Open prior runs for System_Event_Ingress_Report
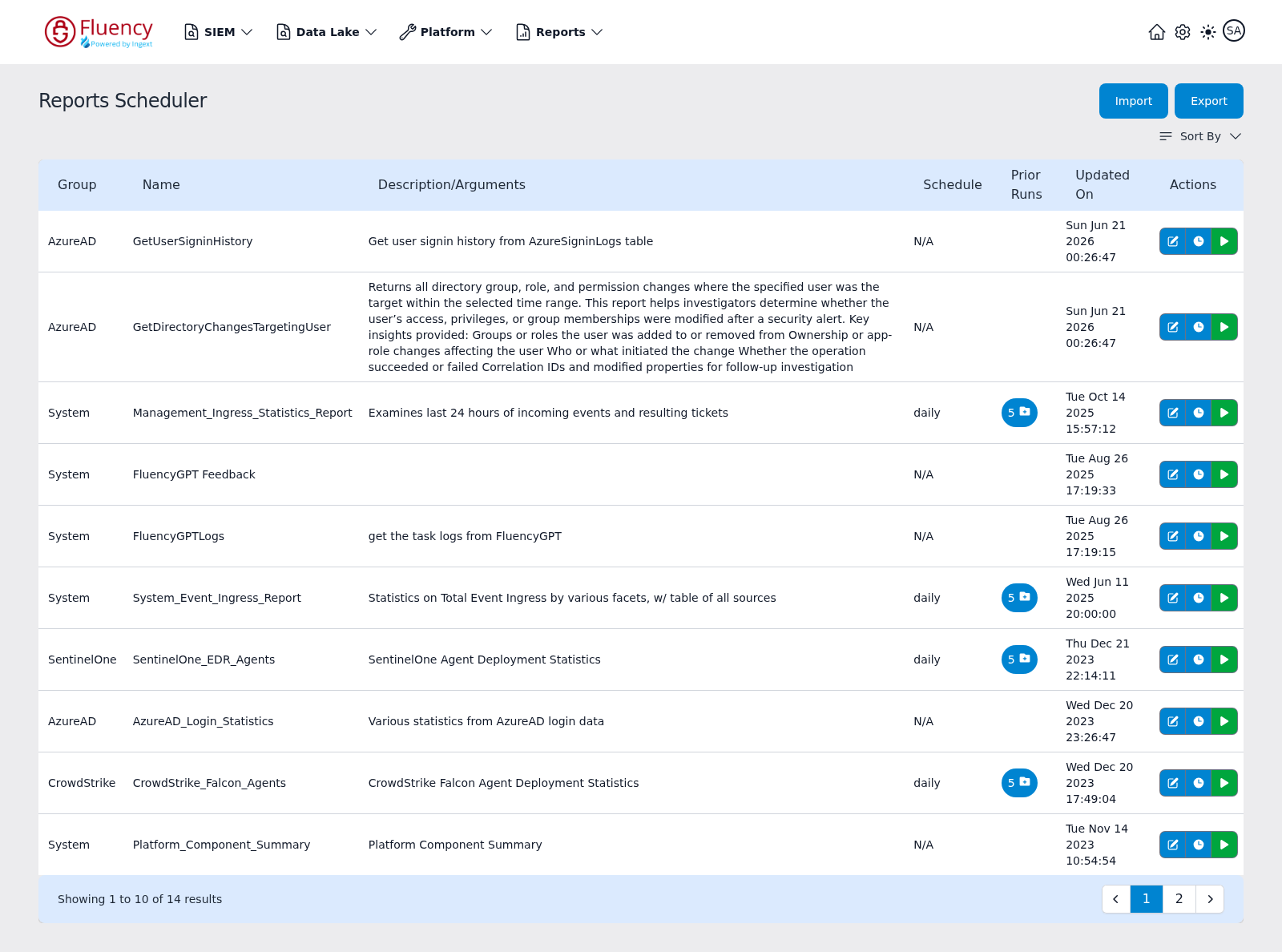The width and height of the screenshot is (1282, 952). [x=1019, y=598]
